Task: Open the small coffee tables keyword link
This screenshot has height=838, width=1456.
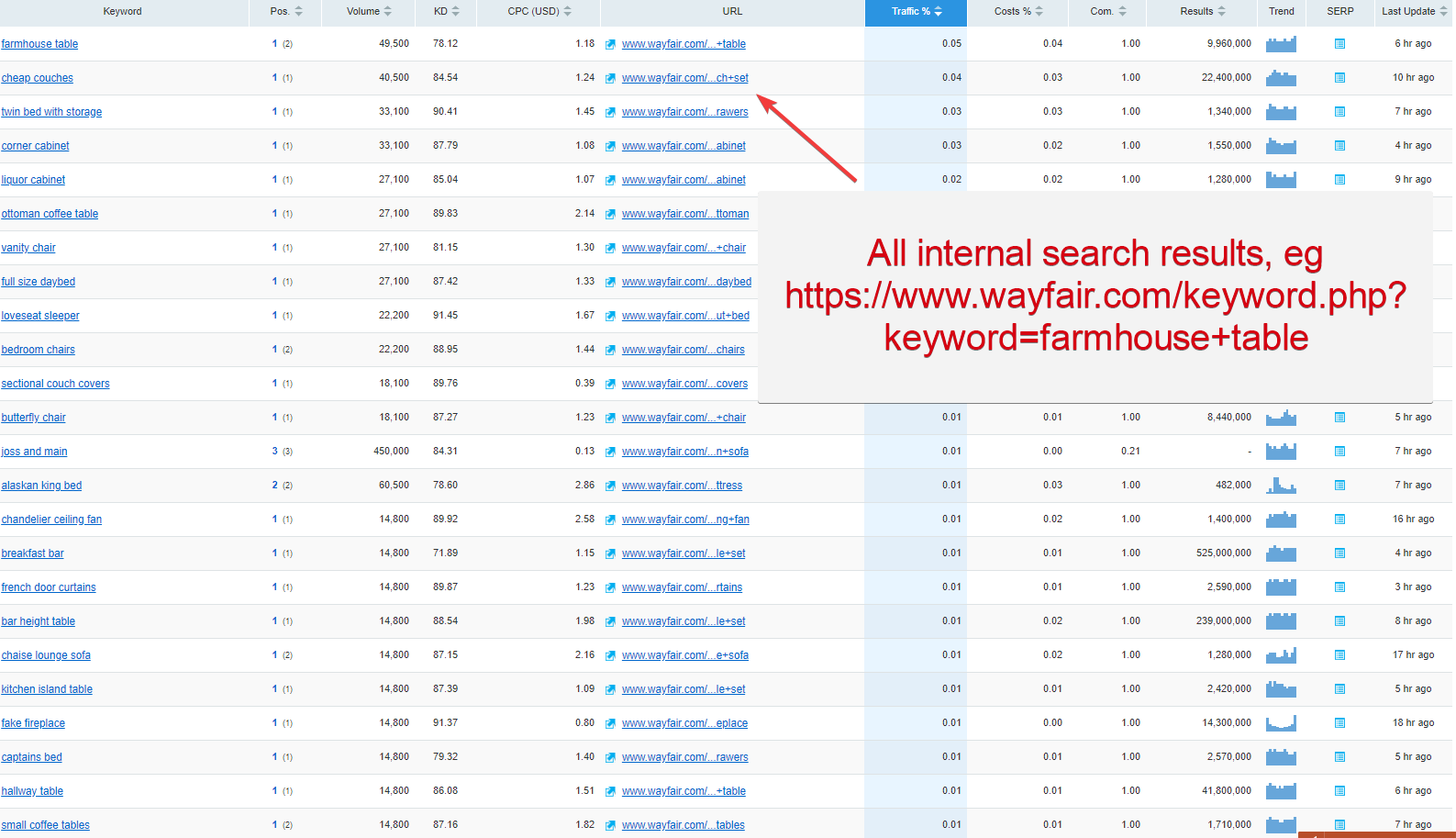Action: click(x=46, y=825)
